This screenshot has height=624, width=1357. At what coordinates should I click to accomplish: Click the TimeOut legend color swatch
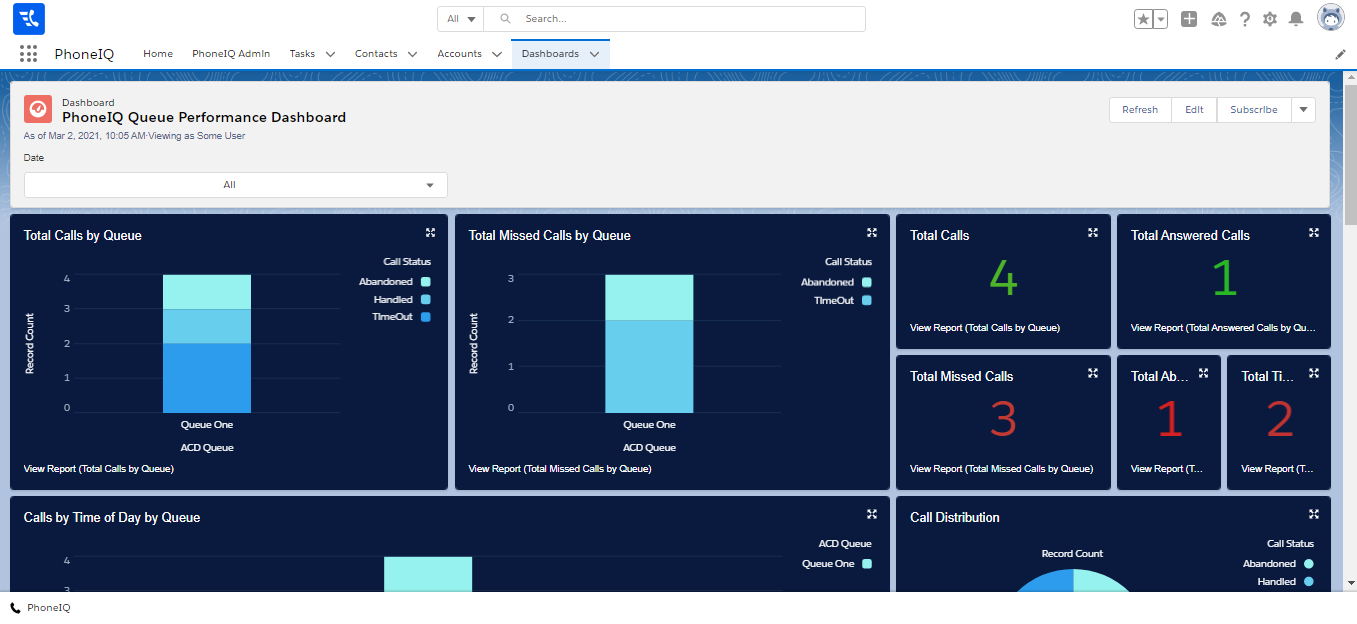[x=426, y=317]
